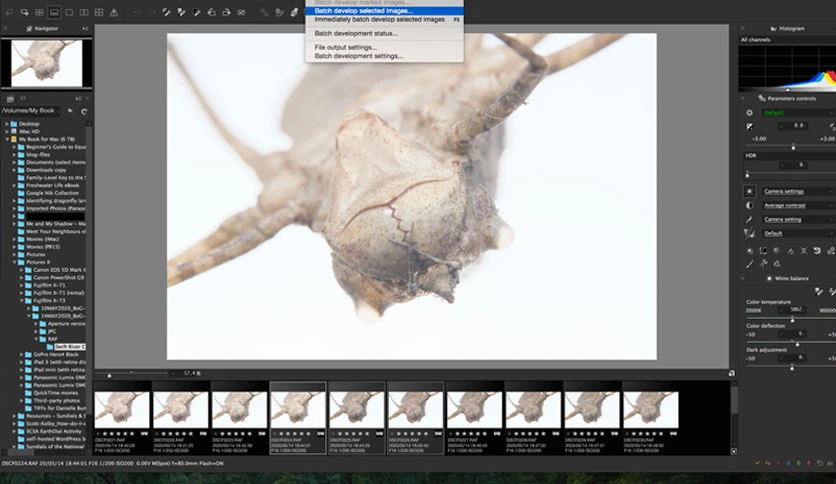The width and height of the screenshot is (836, 484).
Task: Collapse the My Book for Mac node
Action: pyautogui.click(x=7, y=139)
